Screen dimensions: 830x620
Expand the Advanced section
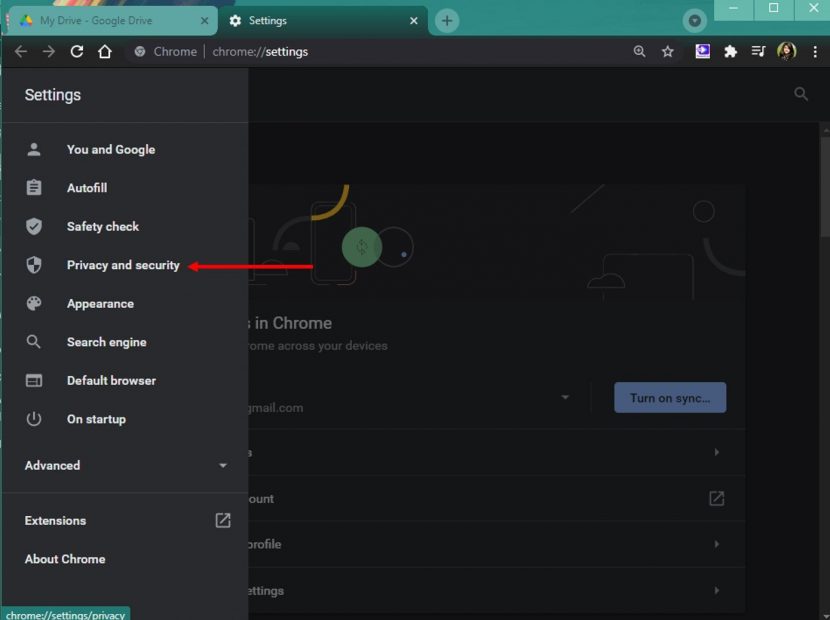[125, 465]
